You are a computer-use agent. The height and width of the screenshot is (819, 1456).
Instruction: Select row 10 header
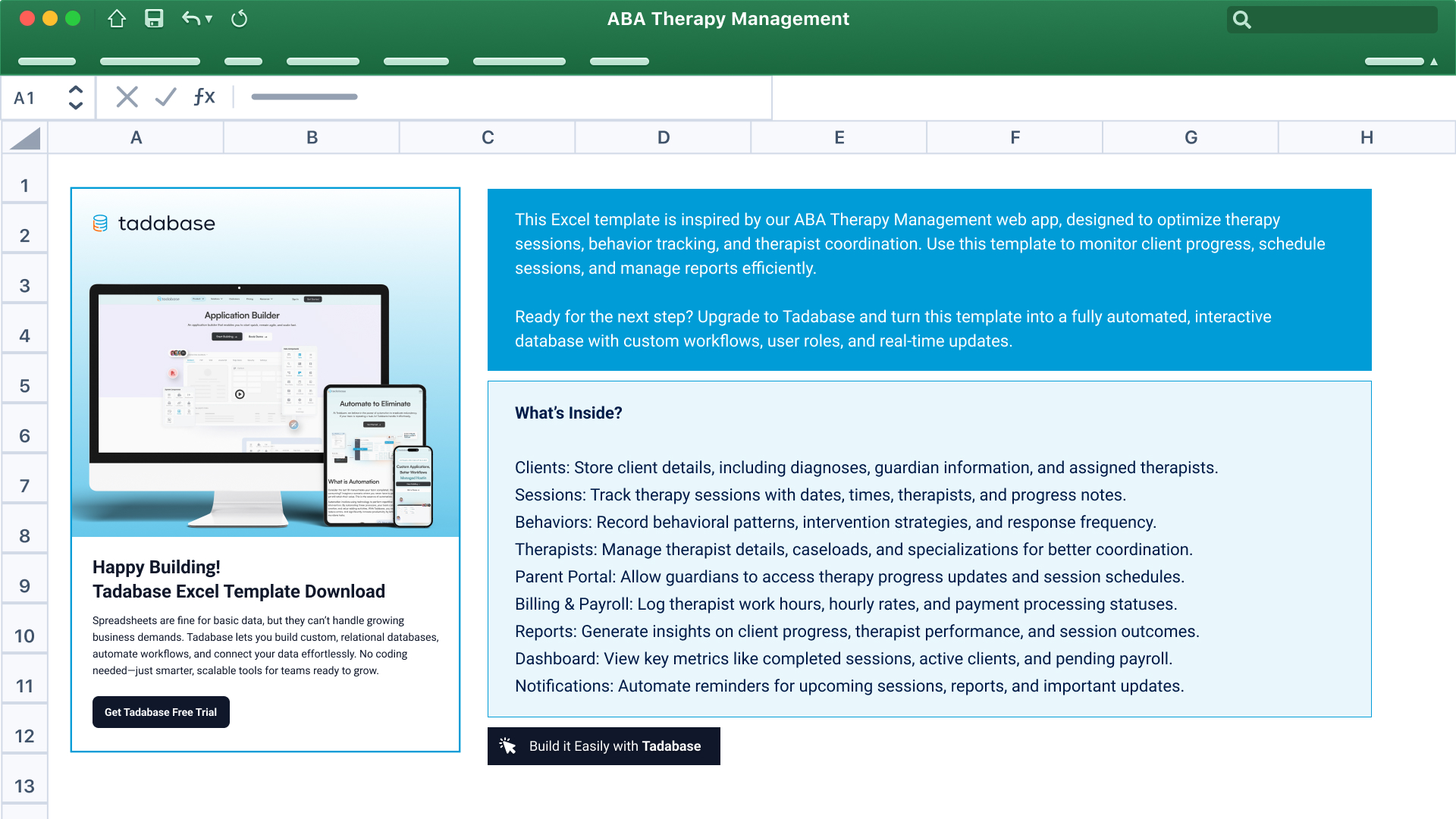[25, 629]
